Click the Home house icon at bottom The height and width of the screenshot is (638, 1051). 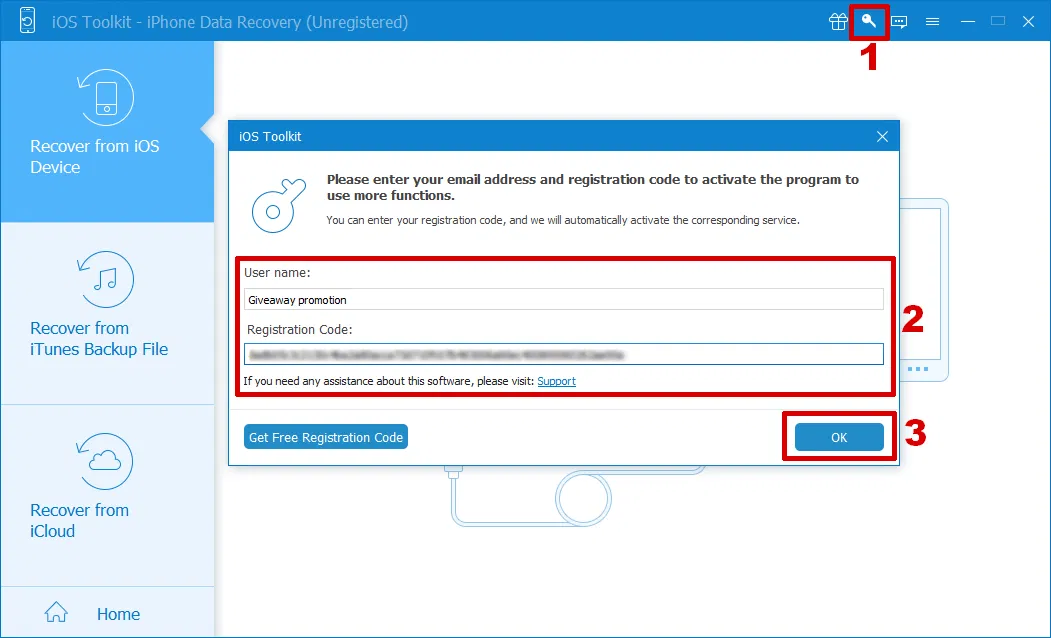click(56, 611)
